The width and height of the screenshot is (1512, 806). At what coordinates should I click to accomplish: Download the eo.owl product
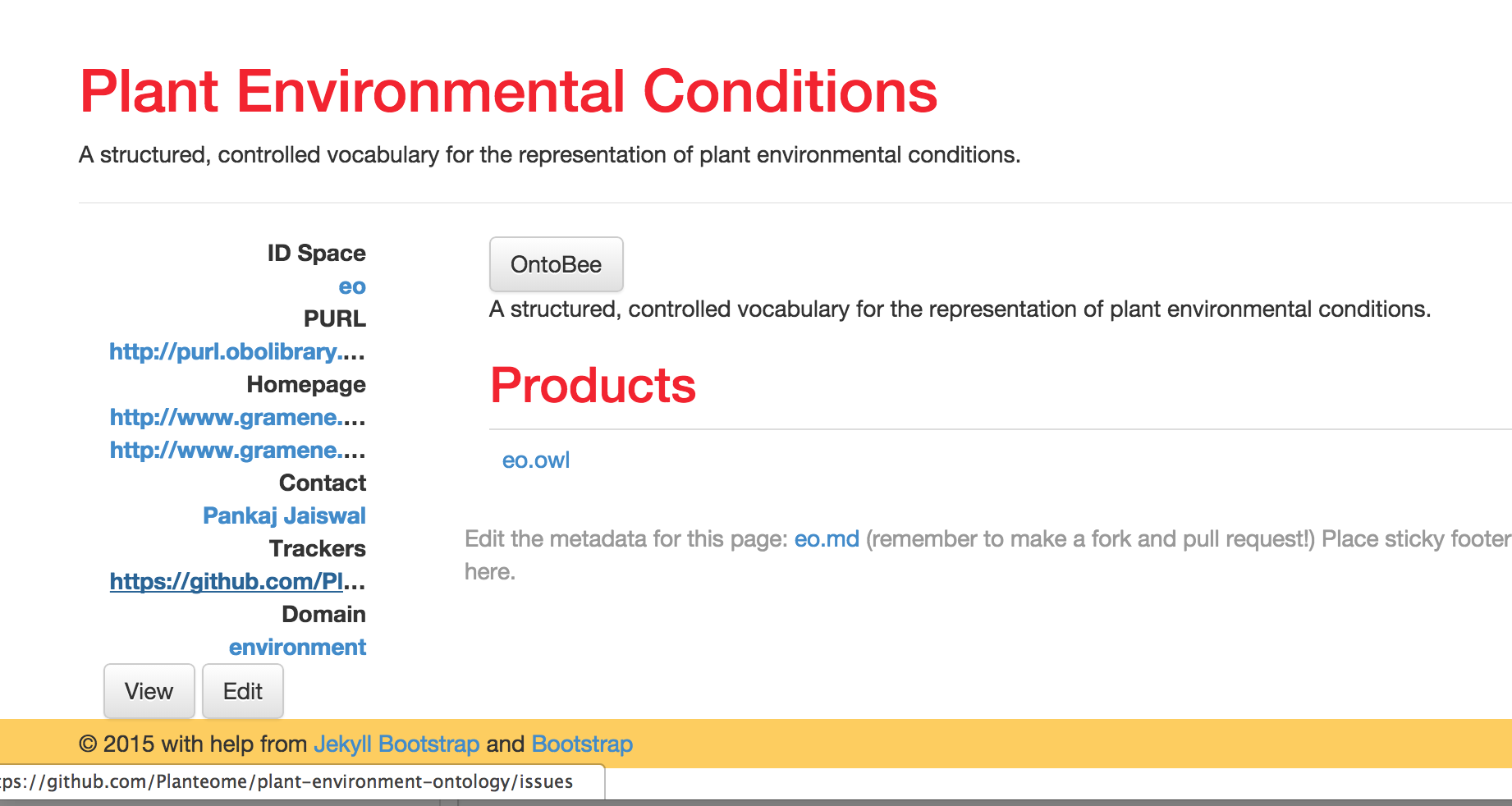point(535,460)
